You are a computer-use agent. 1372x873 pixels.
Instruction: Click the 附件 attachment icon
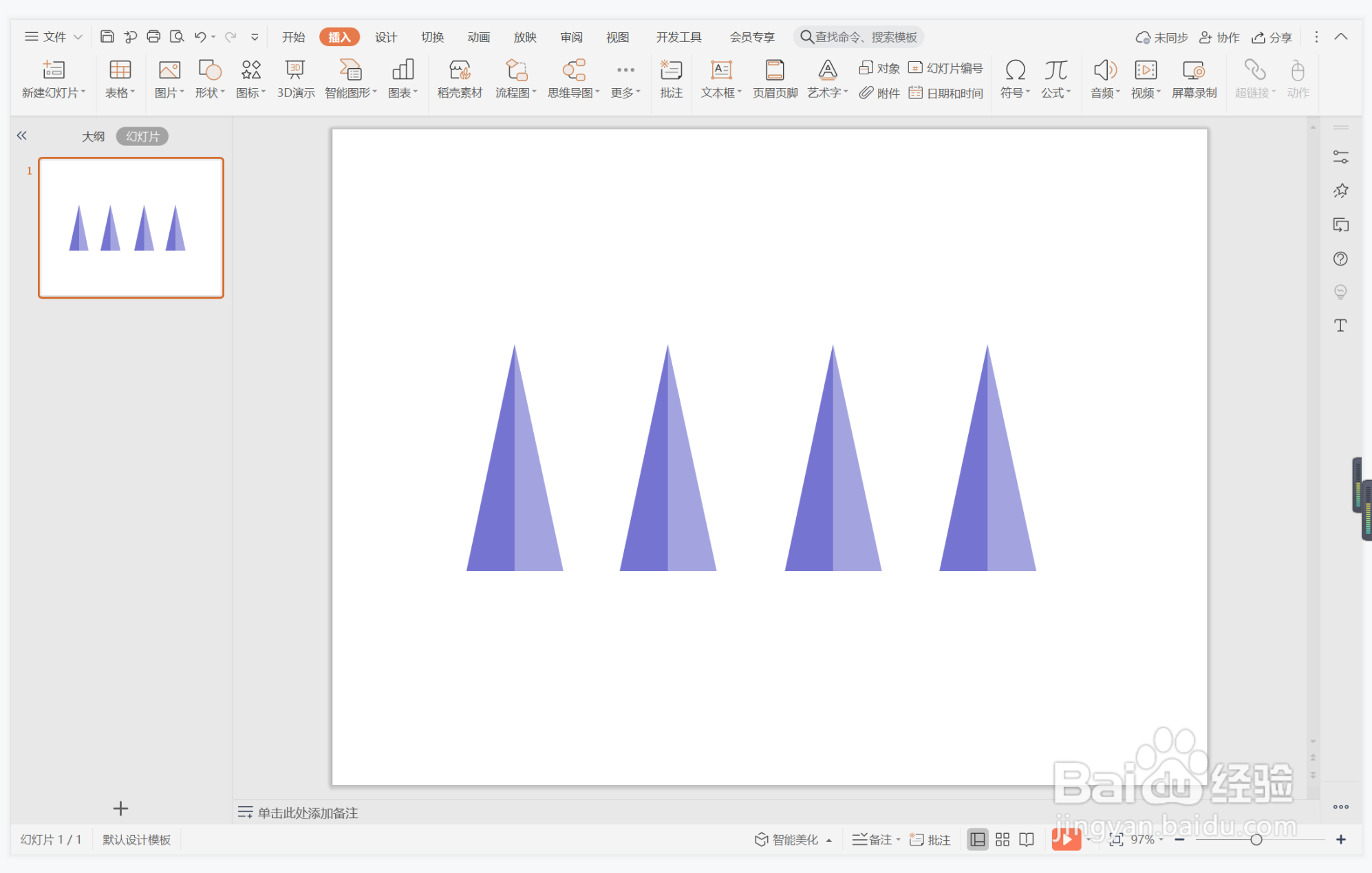click(x=879, y=93)
